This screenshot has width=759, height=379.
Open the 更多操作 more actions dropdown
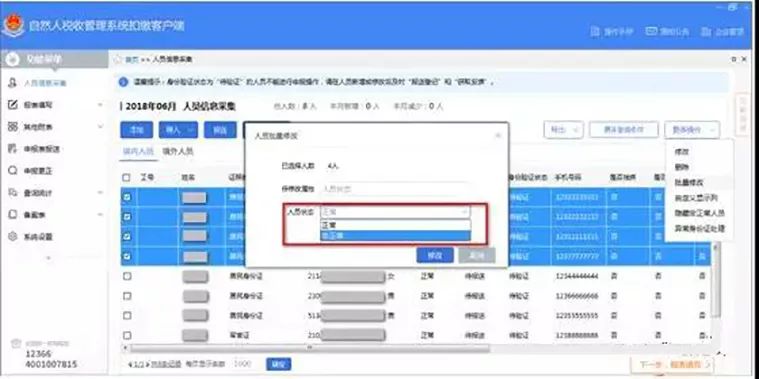[x=692, y=130]
